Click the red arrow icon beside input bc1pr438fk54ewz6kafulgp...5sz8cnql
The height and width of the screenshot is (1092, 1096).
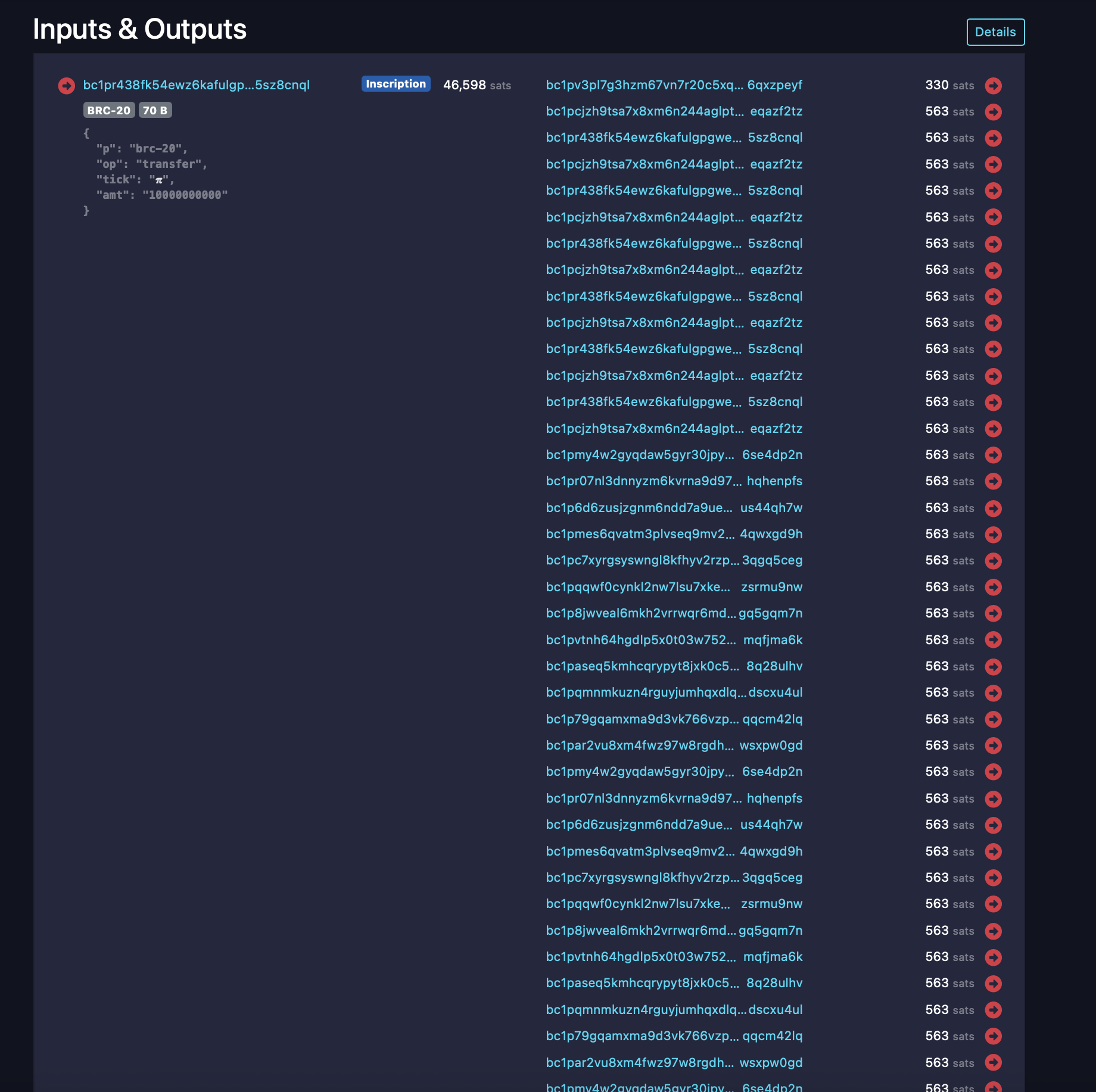point(66,86)
